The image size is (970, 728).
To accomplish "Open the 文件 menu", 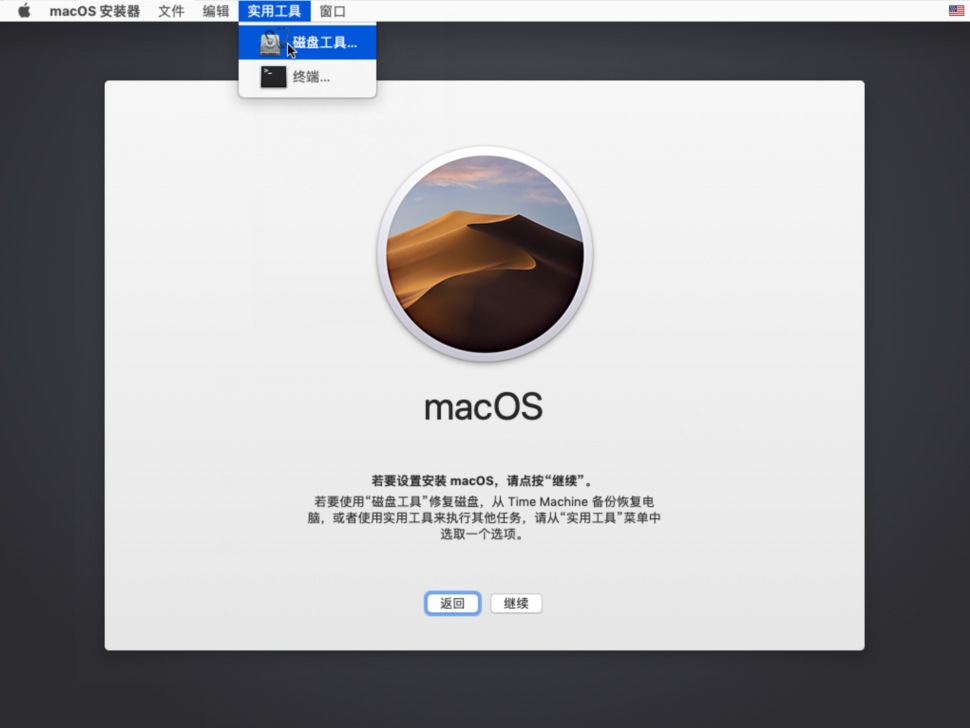I will [x=171, y=11].
